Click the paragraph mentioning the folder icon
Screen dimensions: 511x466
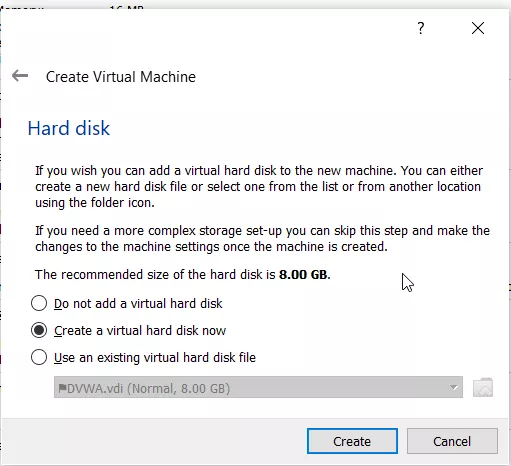[259, 187]
